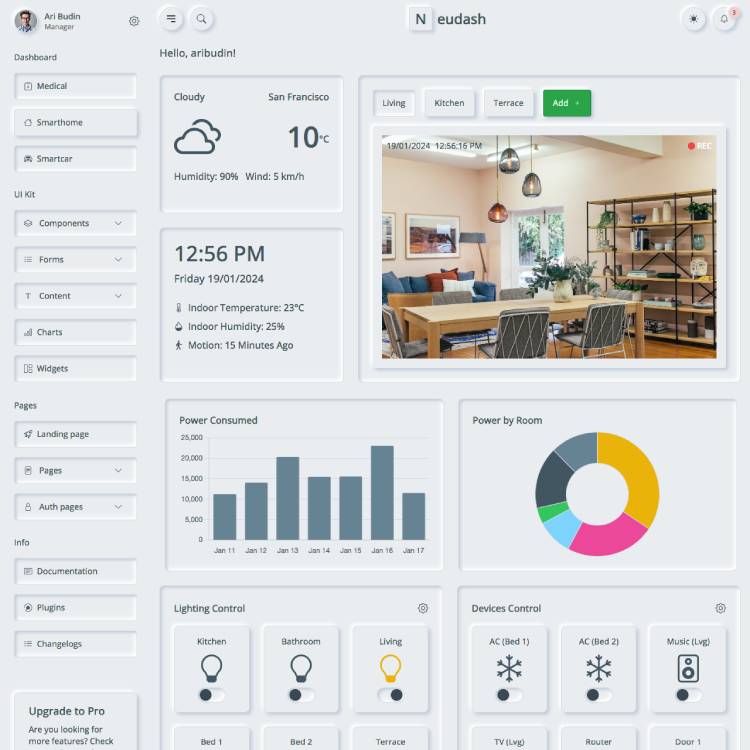Screen dimensions: 750x750
Task: Switch to Terrace camera tab
Action: tap(508, 103)
